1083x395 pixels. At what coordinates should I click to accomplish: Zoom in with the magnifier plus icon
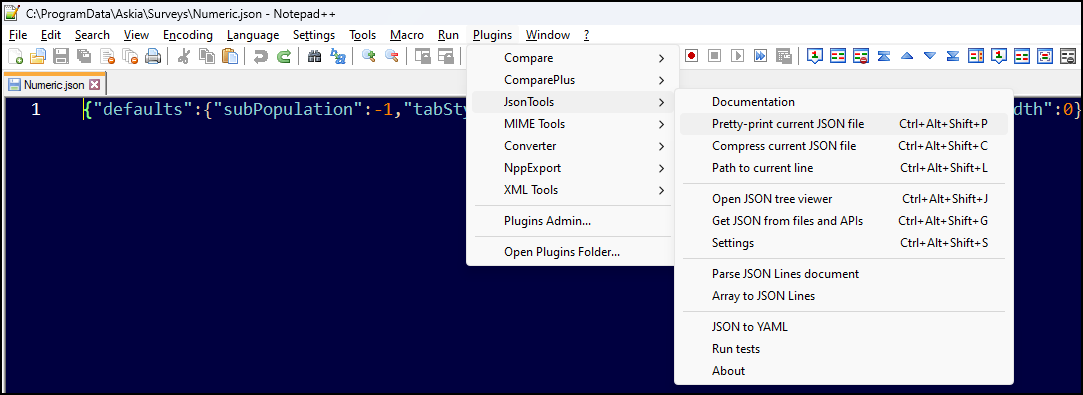tap(369, 57)
